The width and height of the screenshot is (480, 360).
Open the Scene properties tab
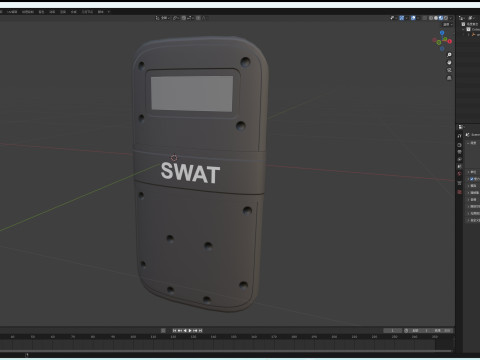point(459,166)
